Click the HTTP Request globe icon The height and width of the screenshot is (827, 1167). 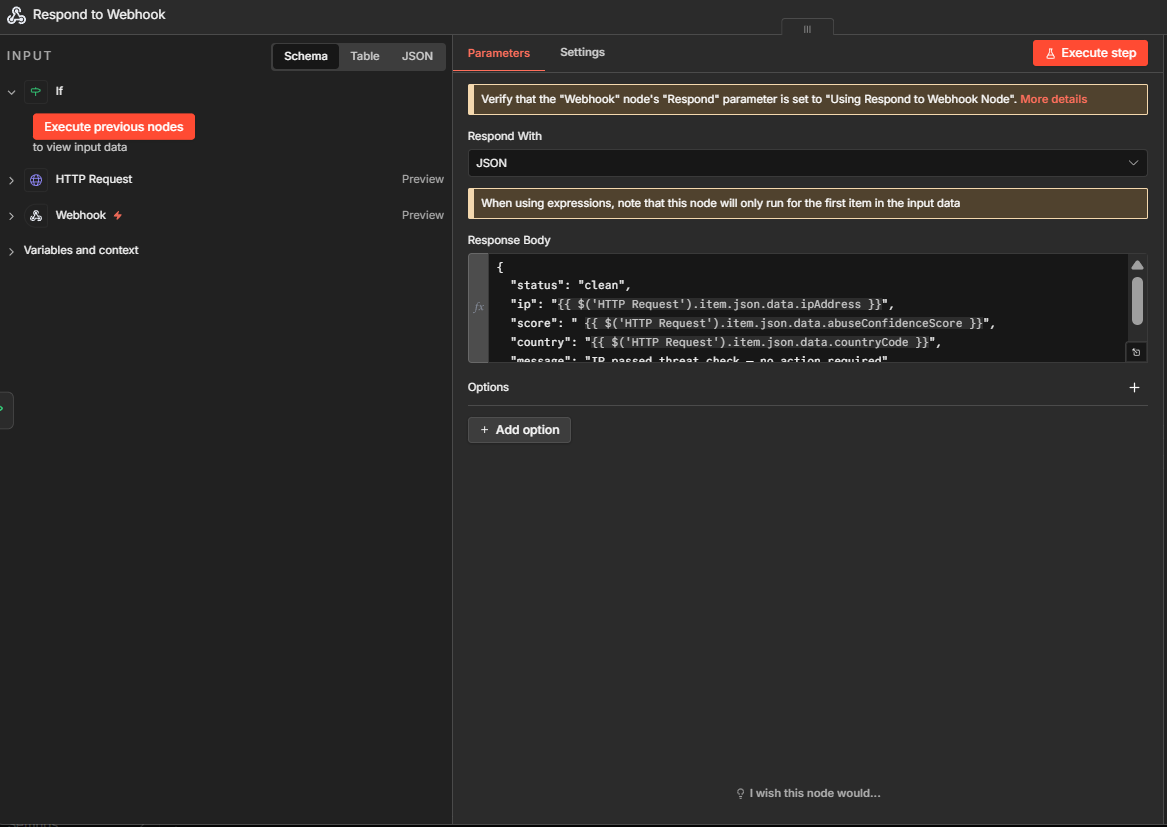pos(36,179)
